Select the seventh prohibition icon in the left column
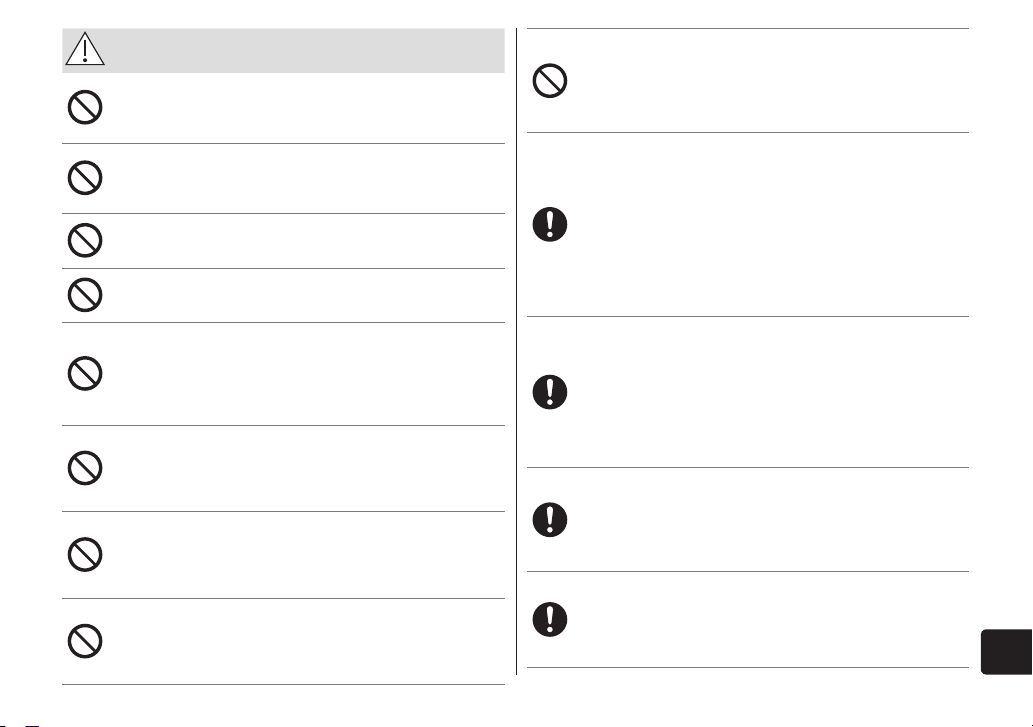The width and height of the screenshot is (1033, 727). [85, 554]
